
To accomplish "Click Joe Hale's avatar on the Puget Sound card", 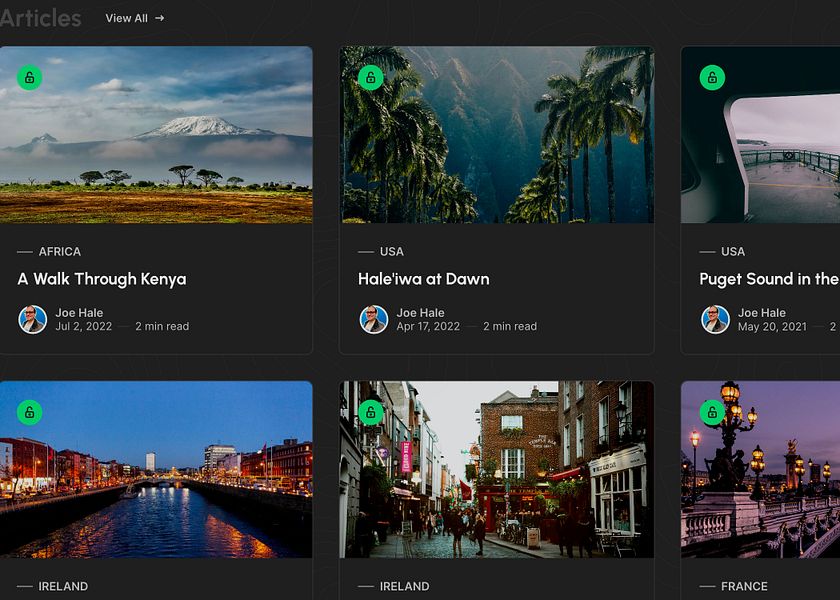I will [x=715, y=320].
